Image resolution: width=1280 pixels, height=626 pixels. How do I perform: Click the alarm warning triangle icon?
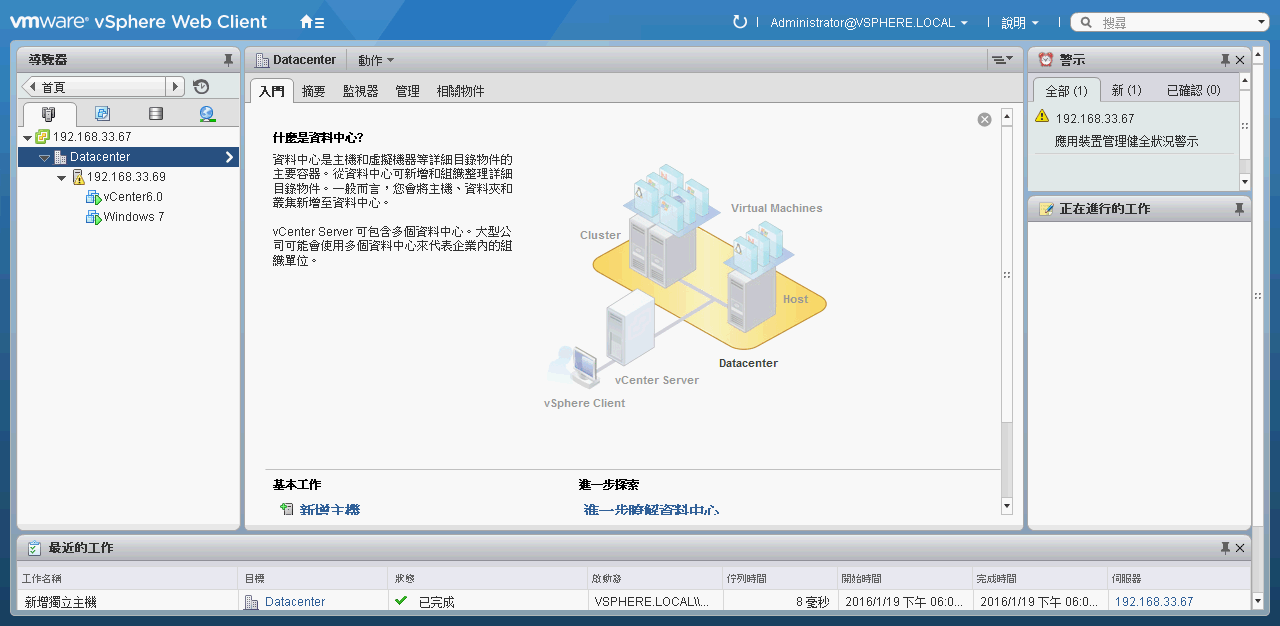point(1042,117)
